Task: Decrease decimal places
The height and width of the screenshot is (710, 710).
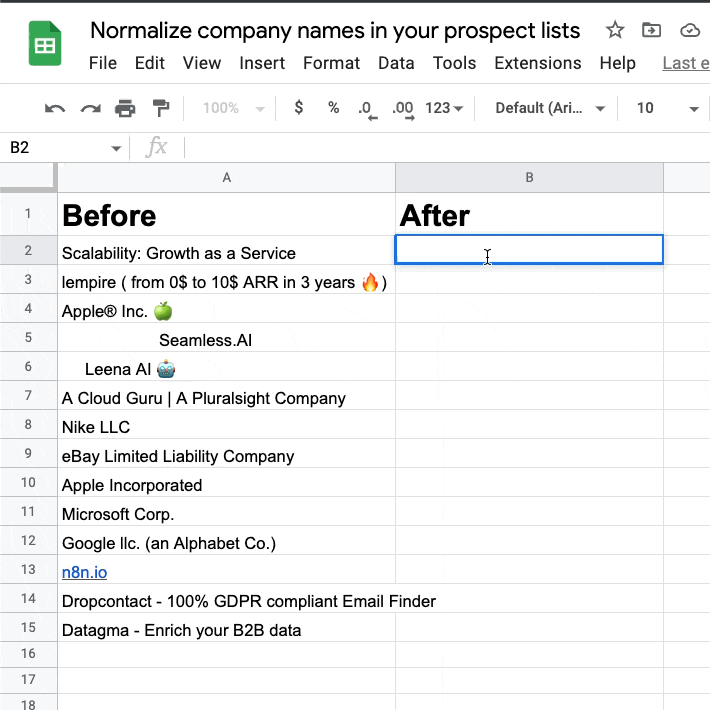Action: click(x=366, y=110)
